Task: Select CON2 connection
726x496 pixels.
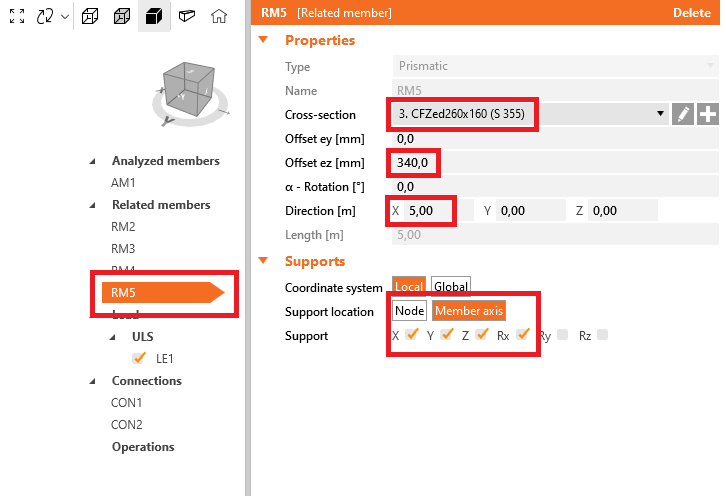Action: 126,425
